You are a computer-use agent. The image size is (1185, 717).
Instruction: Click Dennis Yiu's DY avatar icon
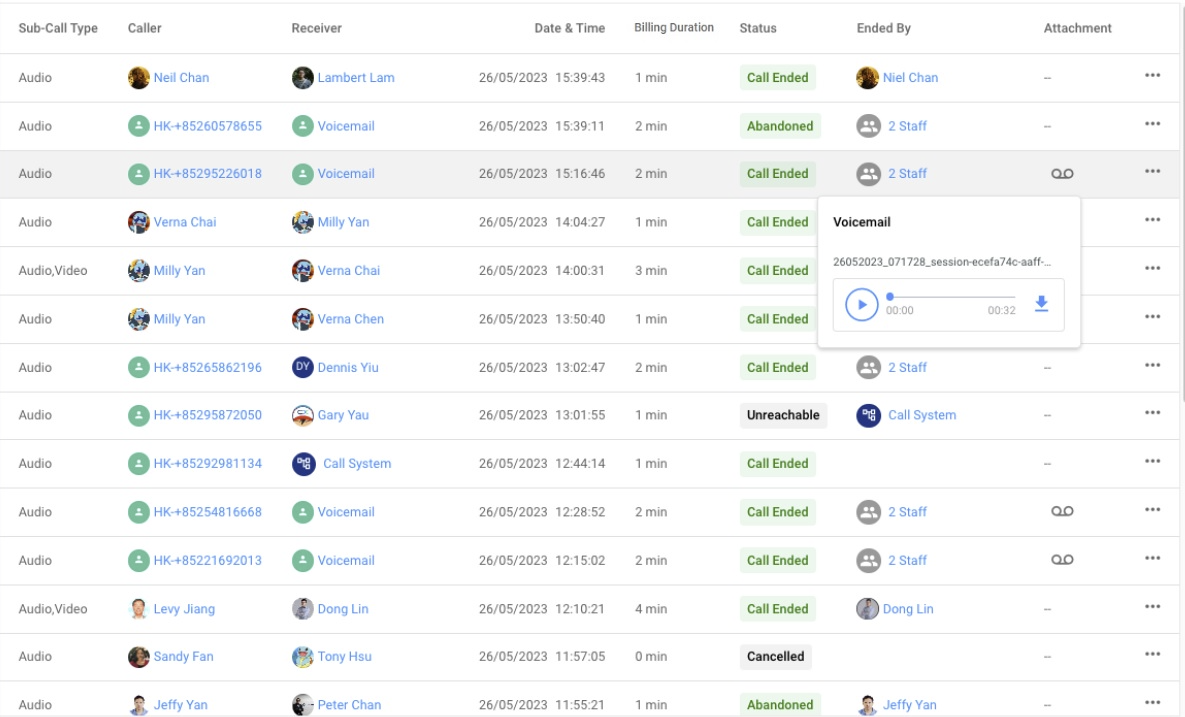[302, 367]
